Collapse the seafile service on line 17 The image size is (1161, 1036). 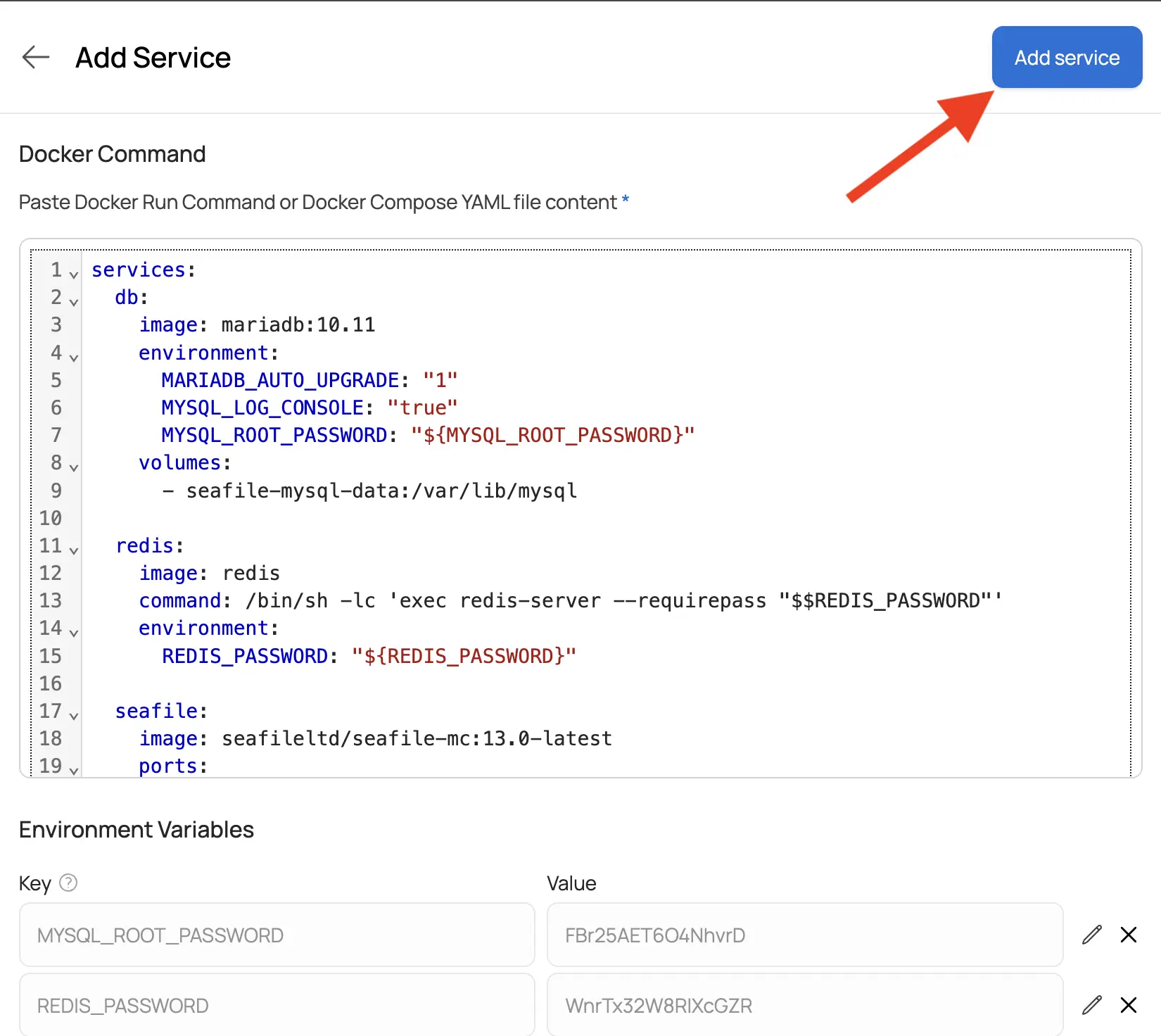pyautogui.click(x=74, y=716)
